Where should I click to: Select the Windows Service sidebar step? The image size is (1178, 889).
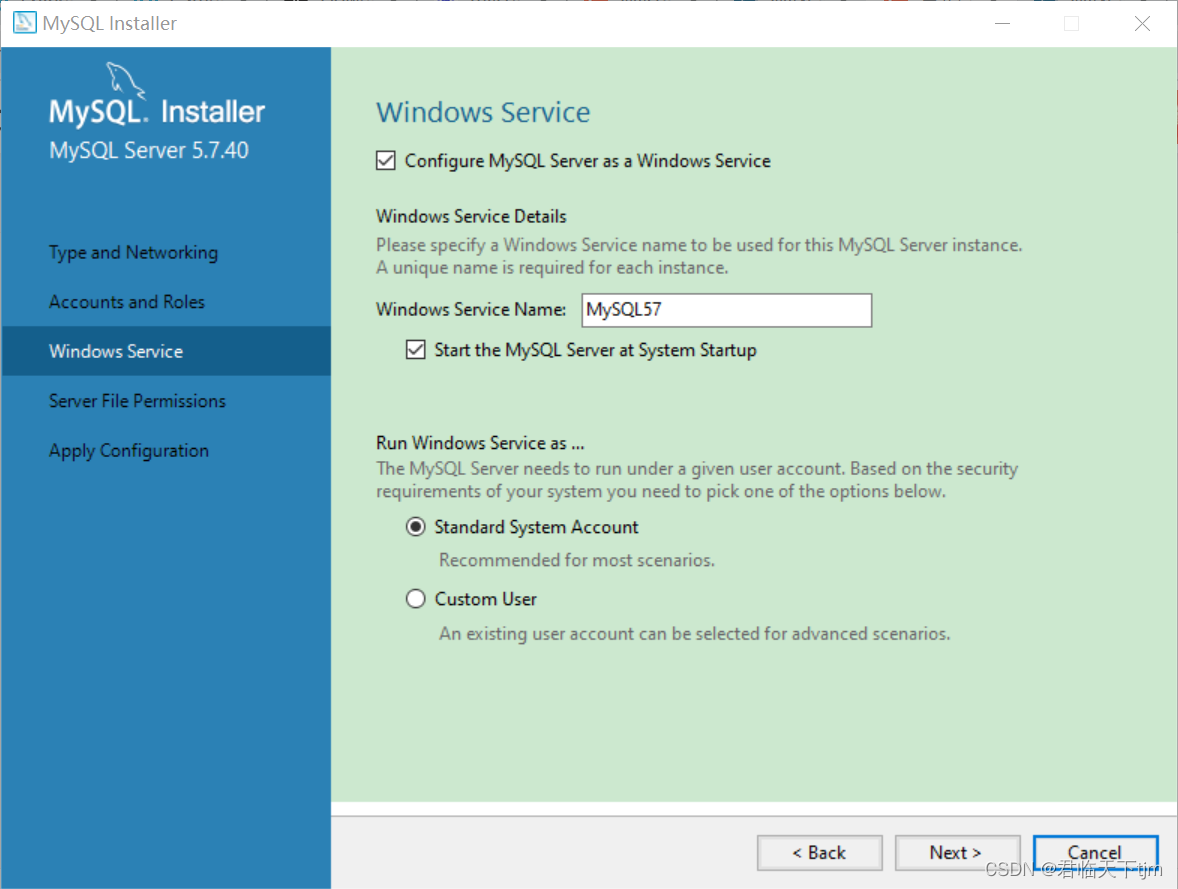166,351
